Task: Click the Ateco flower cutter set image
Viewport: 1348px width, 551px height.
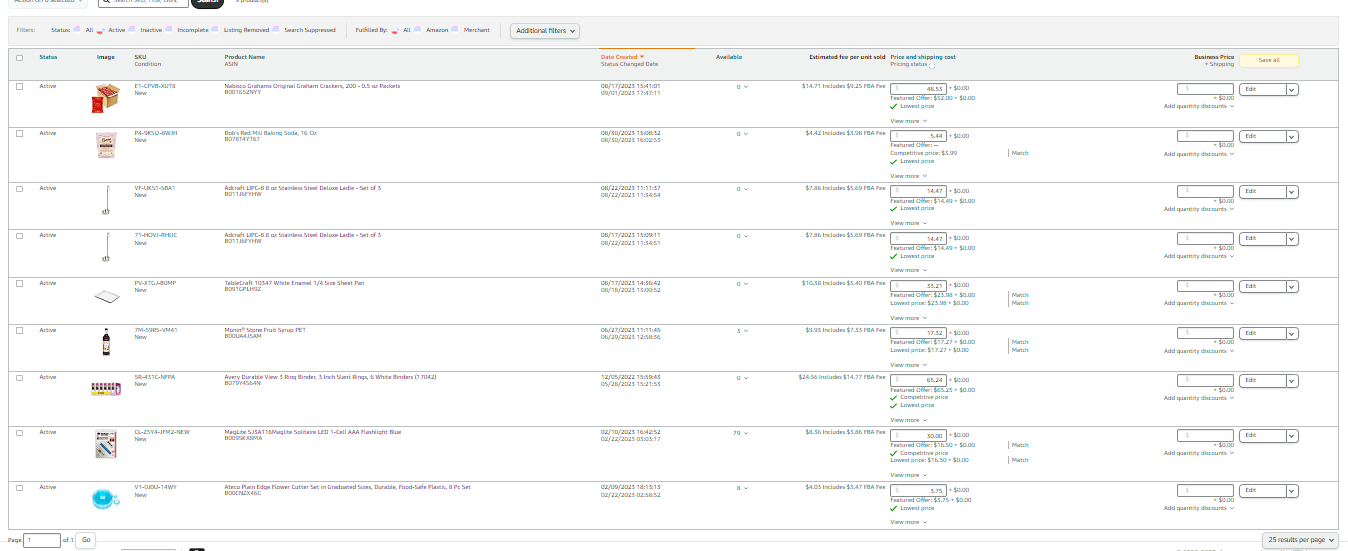Action: pos(106,497)
